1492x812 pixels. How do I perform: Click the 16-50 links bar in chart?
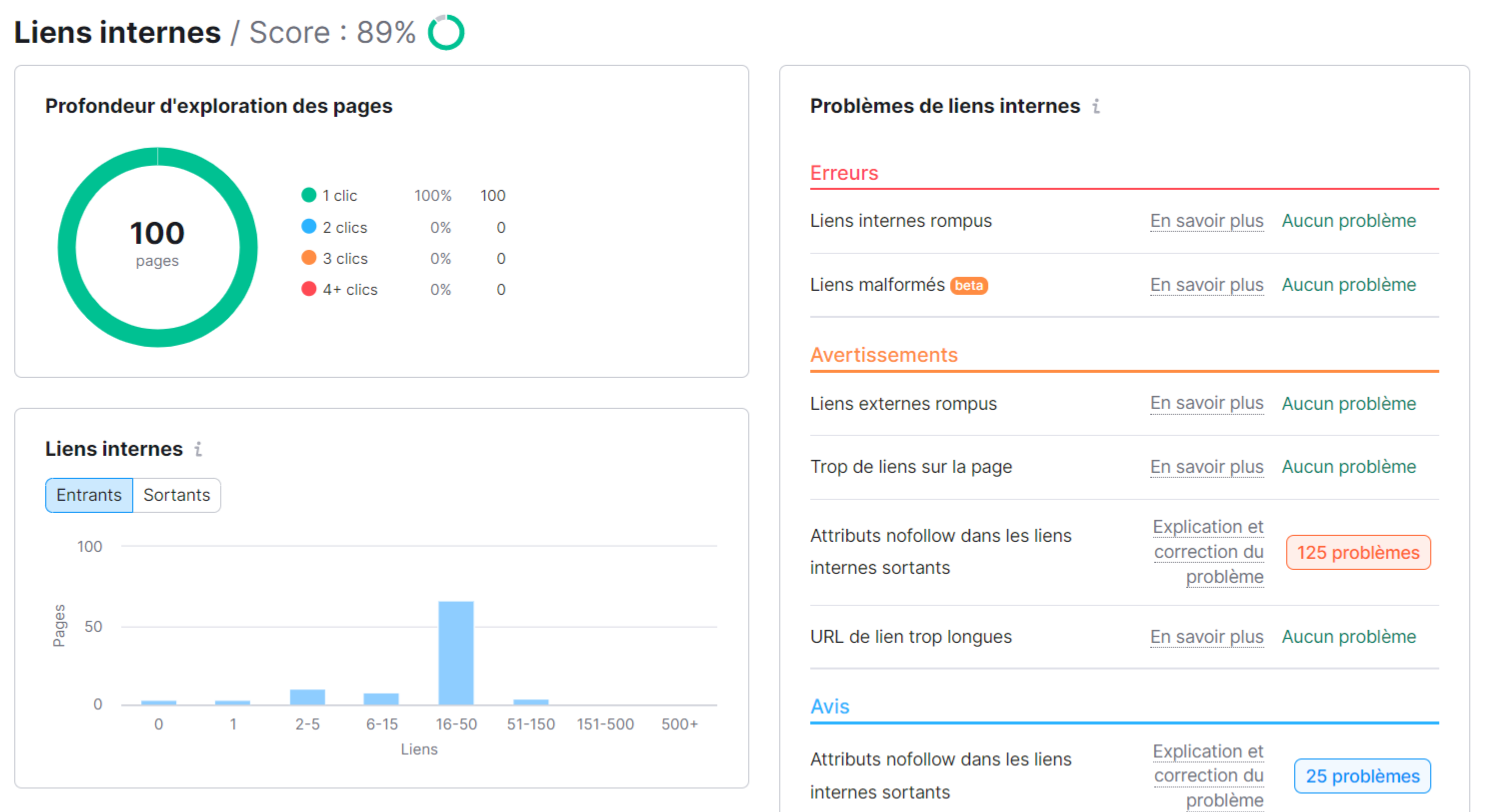(x=456, y=653)
